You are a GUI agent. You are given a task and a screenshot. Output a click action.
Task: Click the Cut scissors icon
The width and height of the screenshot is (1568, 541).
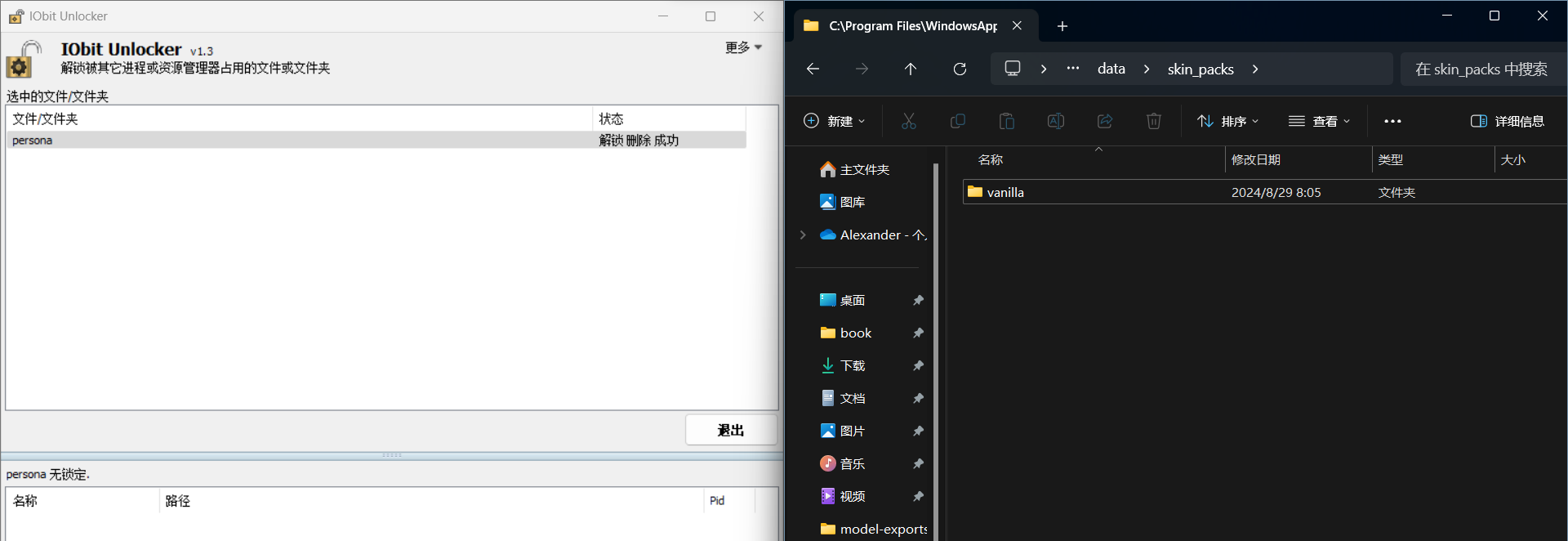coord(909,121)
